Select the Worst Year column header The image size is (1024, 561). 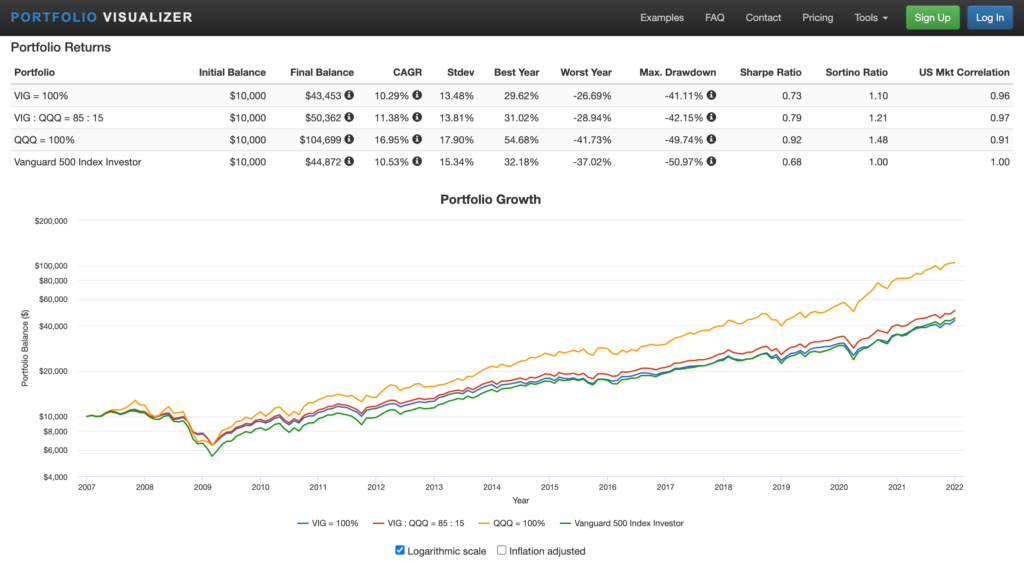point(586,72)
